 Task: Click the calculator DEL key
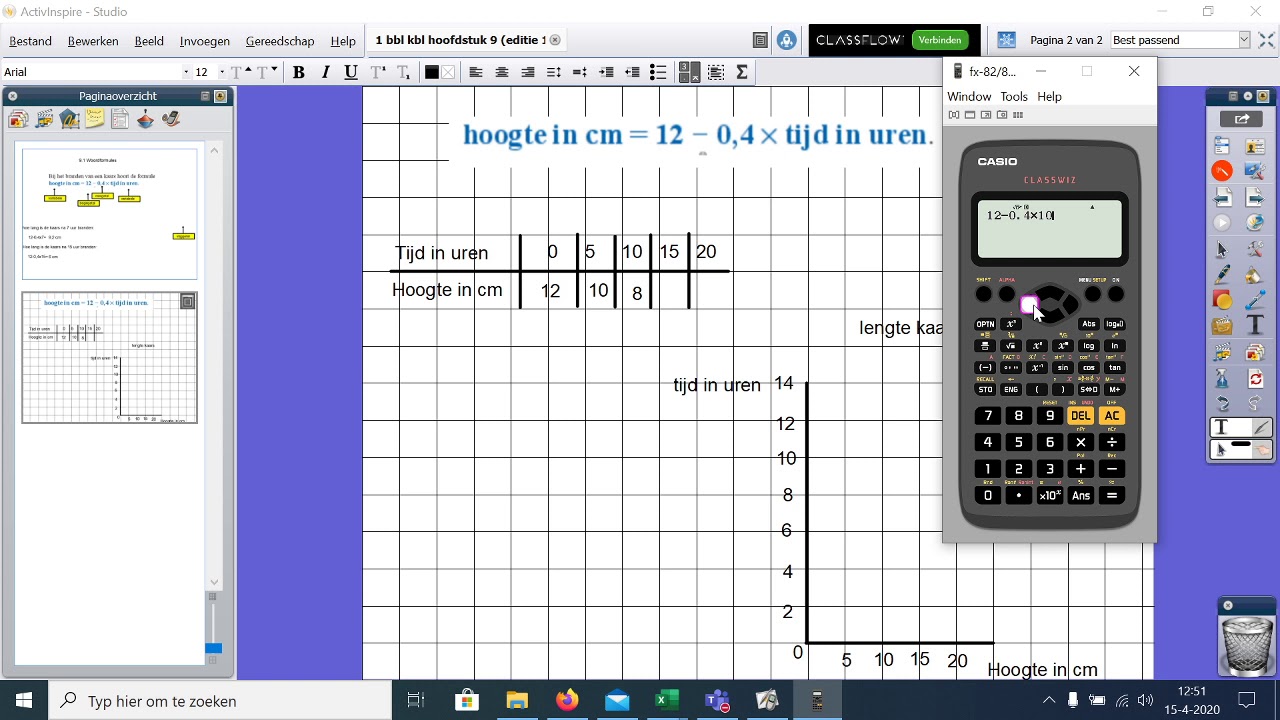click(1080, 416)
